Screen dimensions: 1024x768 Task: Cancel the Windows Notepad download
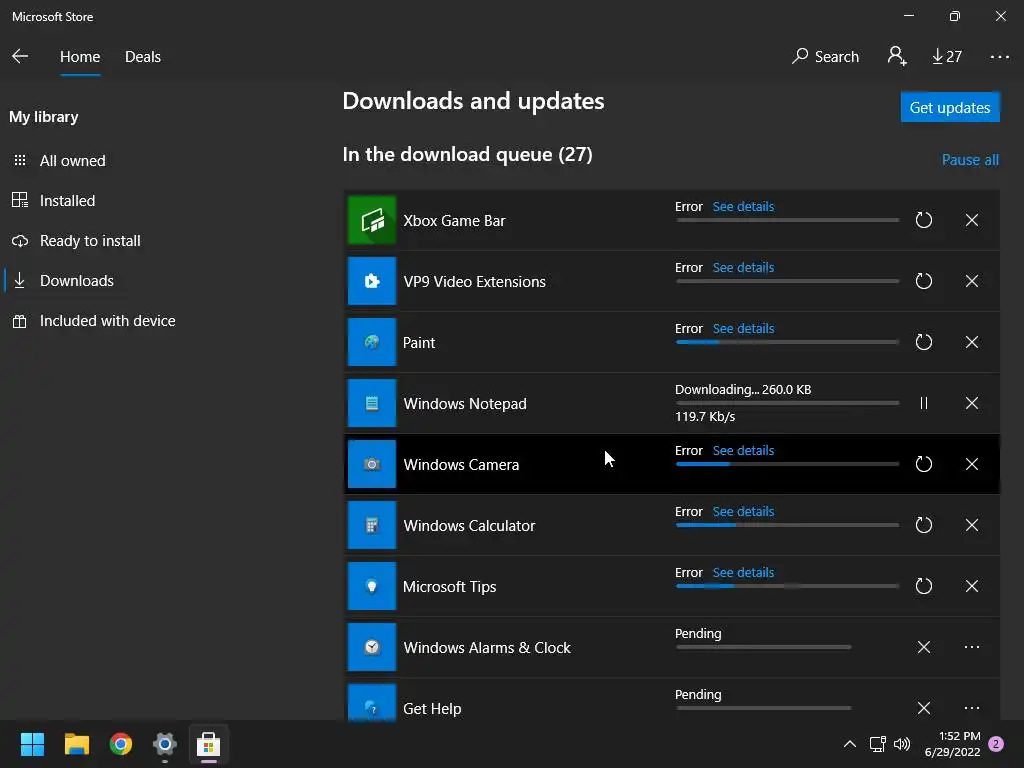pos(972,404)
